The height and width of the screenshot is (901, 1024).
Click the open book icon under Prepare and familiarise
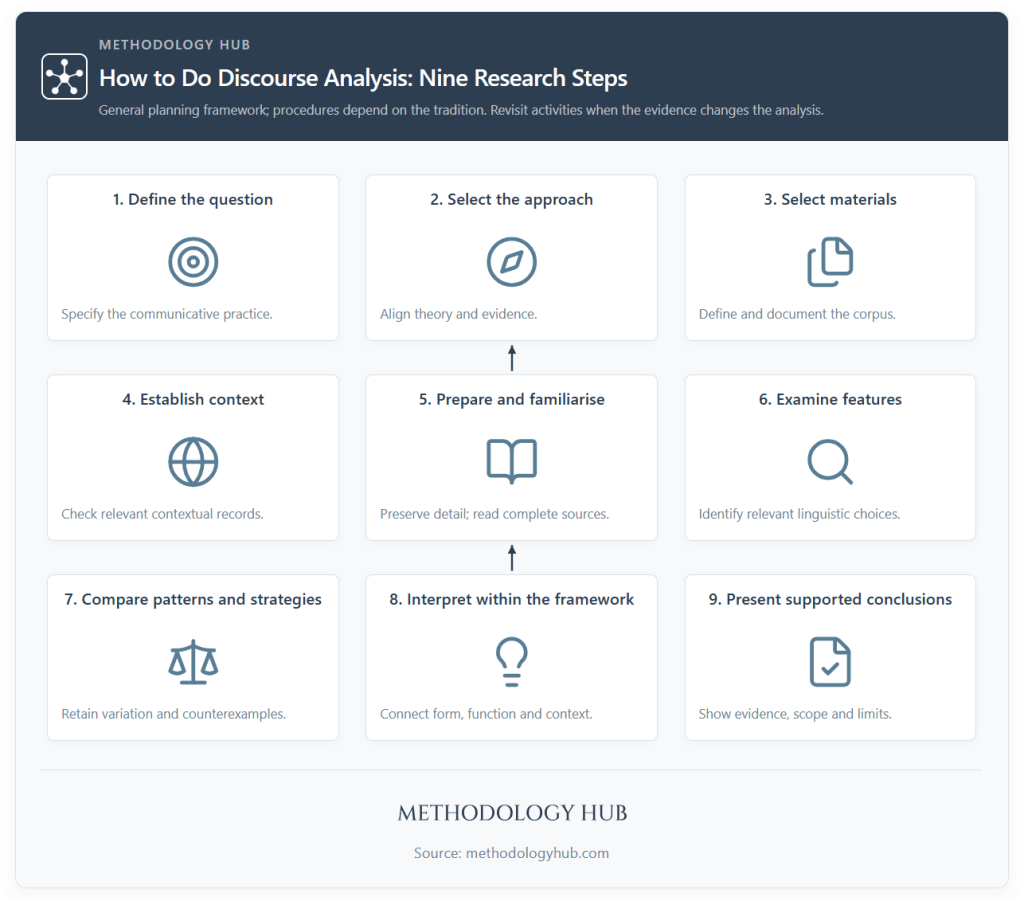pos(511,462)
